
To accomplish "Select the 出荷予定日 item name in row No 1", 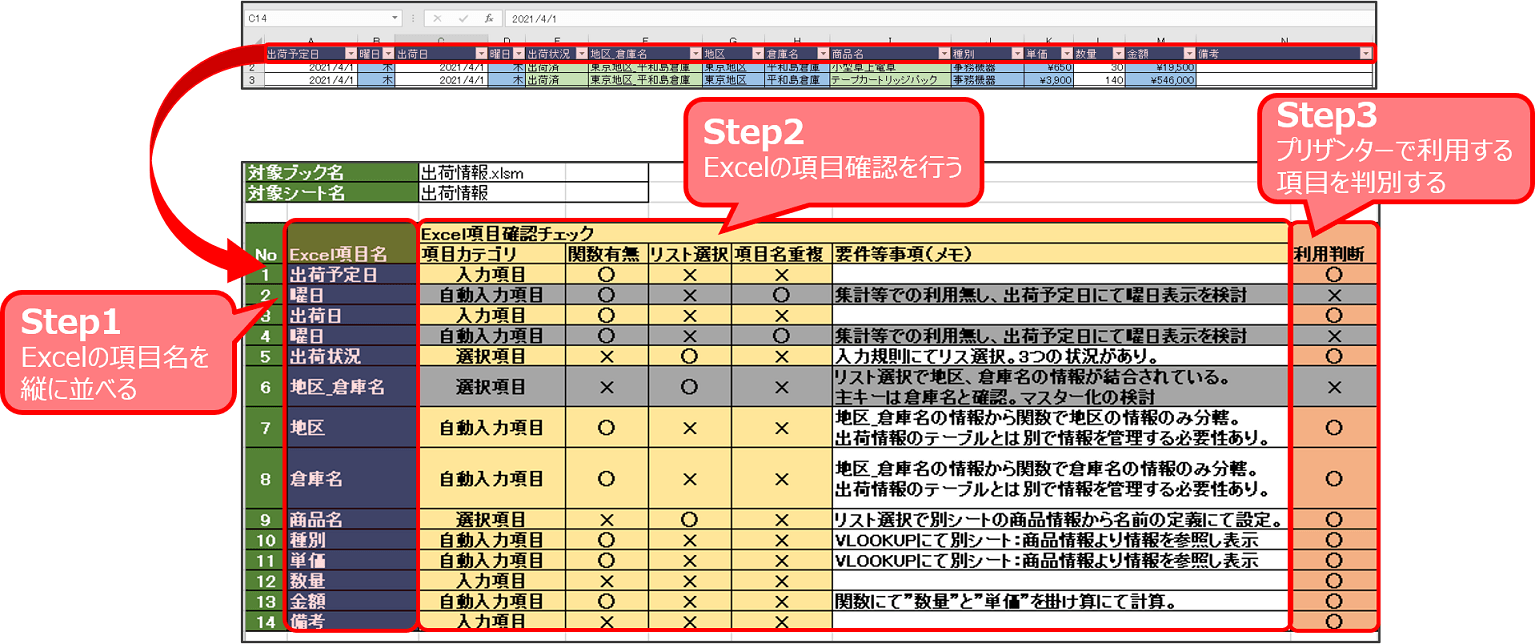I will point(351,274).
